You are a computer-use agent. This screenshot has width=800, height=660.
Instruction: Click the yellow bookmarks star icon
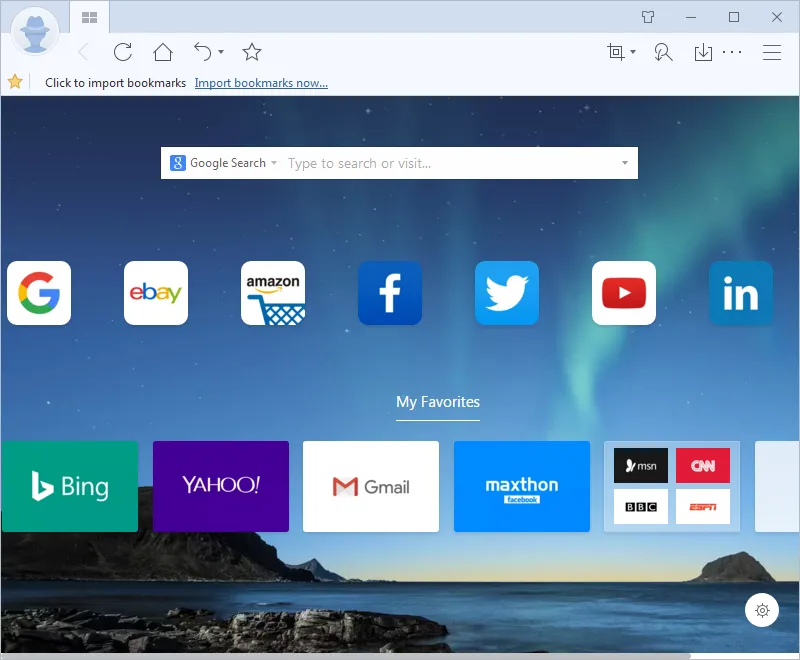click(15, 82)
